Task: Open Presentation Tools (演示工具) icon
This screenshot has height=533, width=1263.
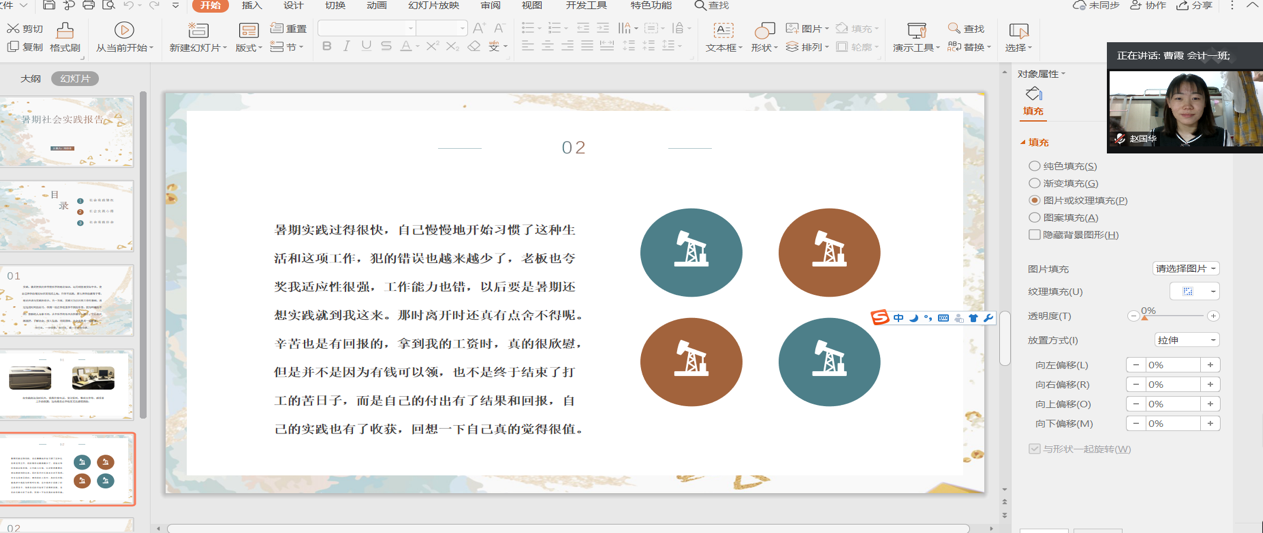Action: point(916,31)
